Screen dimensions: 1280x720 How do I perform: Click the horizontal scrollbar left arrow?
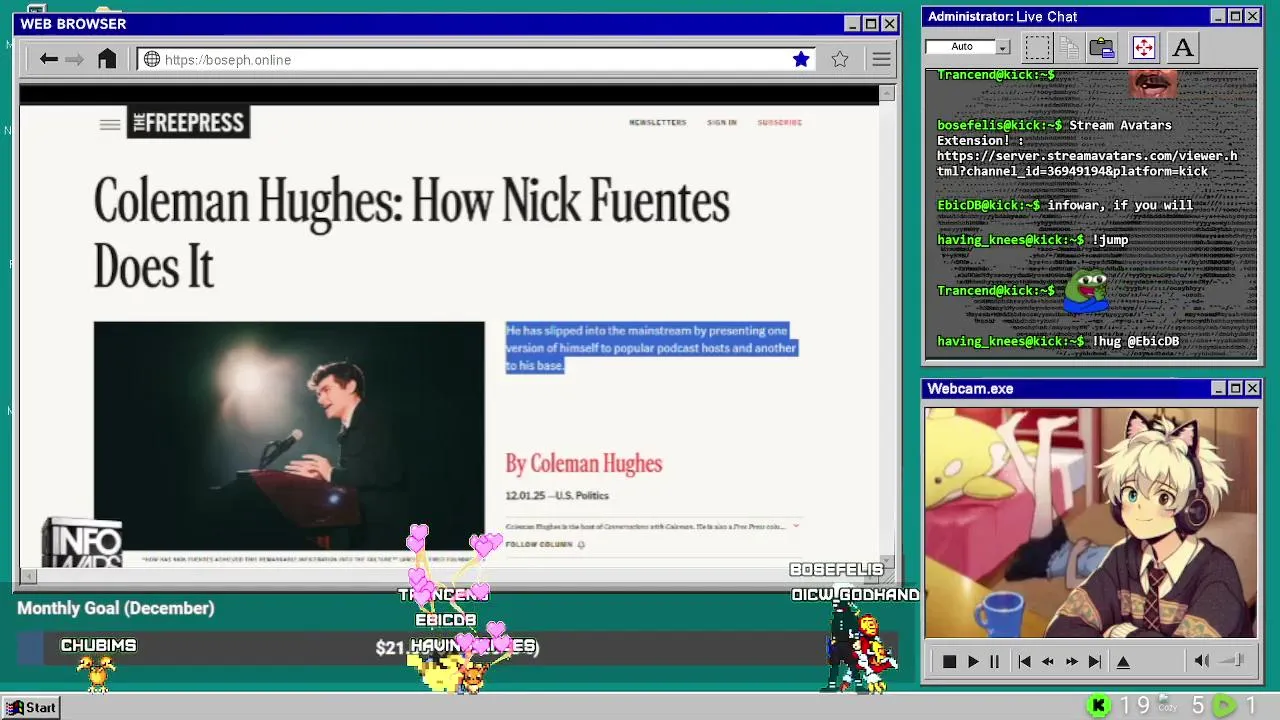pyautogui.click(x=29, y=575)
